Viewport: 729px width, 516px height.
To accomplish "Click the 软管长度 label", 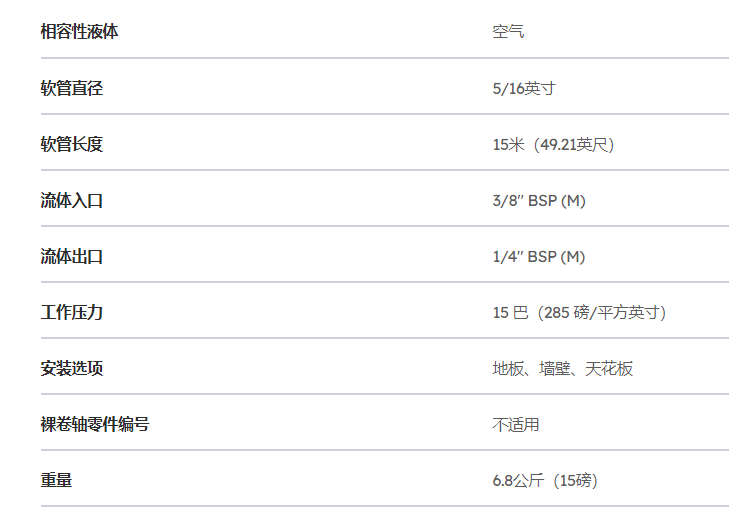I will coord(72,144).
